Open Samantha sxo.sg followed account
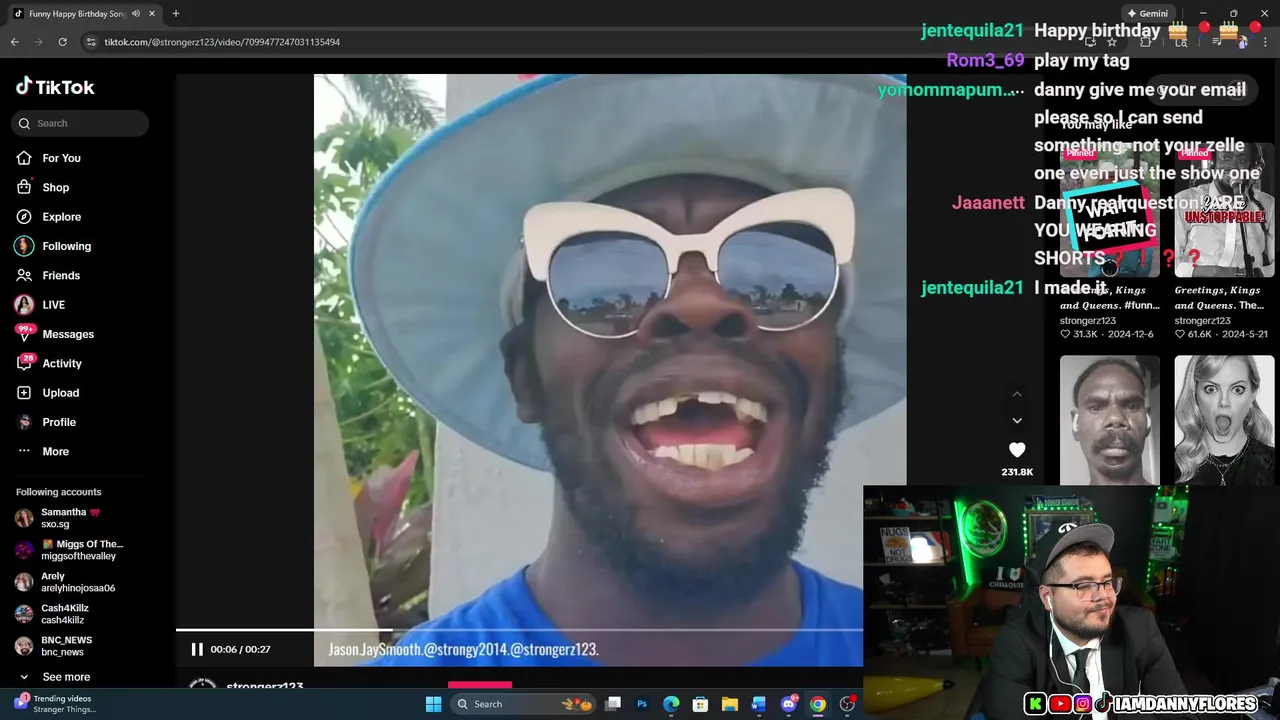 pyautogui.click(x=70, y=518)
